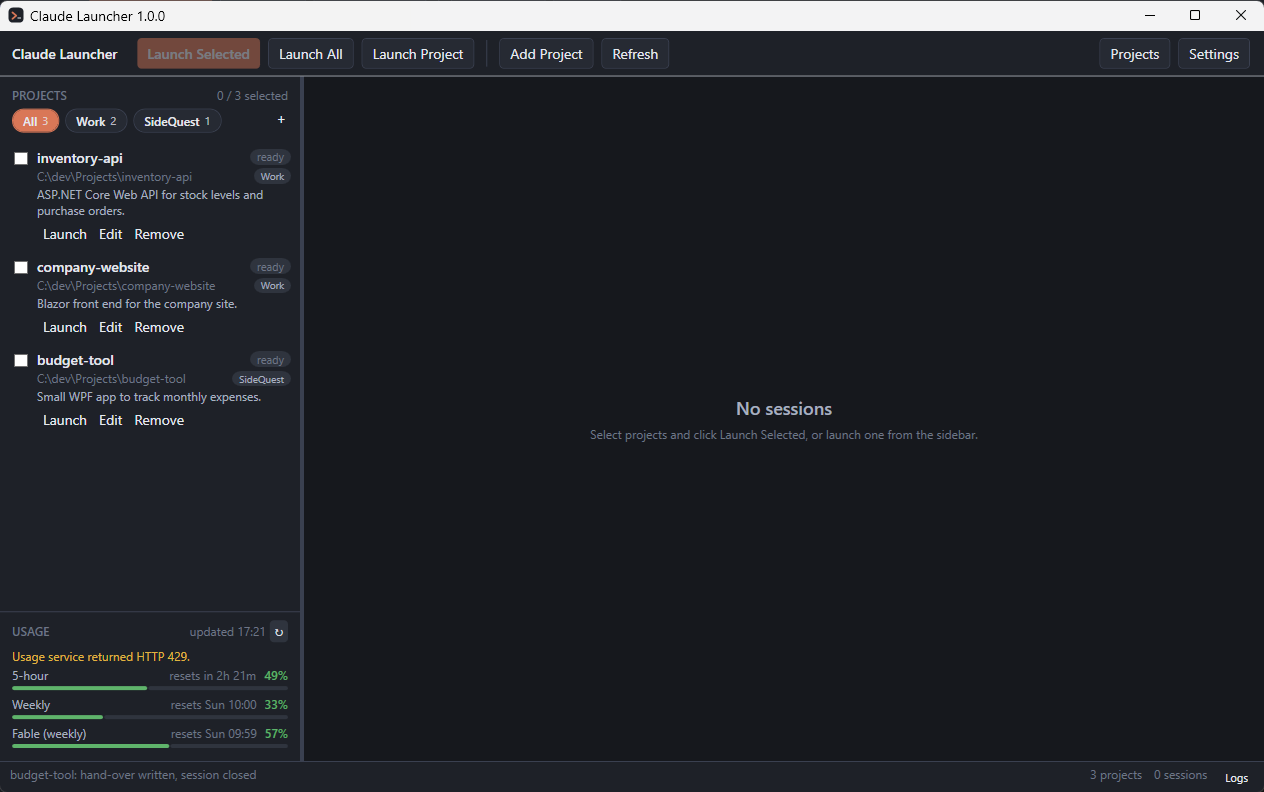The image size is (1264, 792).
Task: Tick the budget-tool checkbox
Action: (x=21, y=360)
